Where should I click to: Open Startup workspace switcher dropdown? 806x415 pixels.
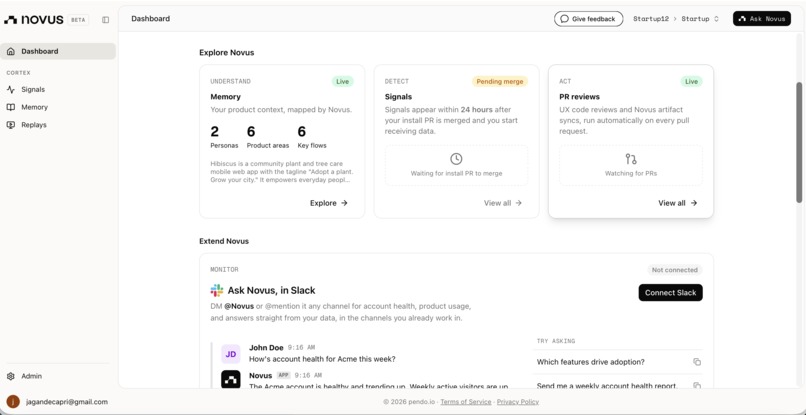[700, 19]
